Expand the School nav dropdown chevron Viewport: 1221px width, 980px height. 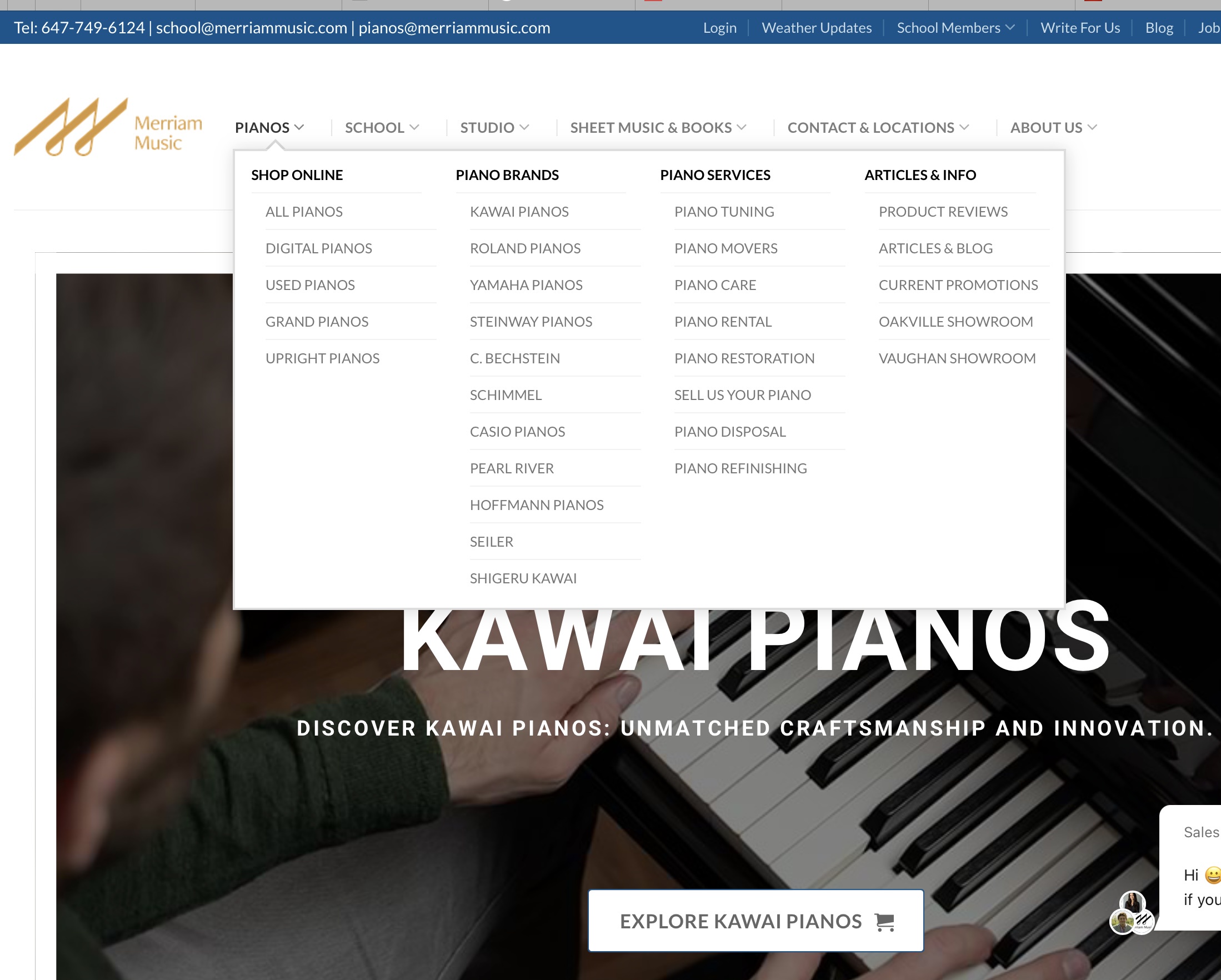point(414,127)
